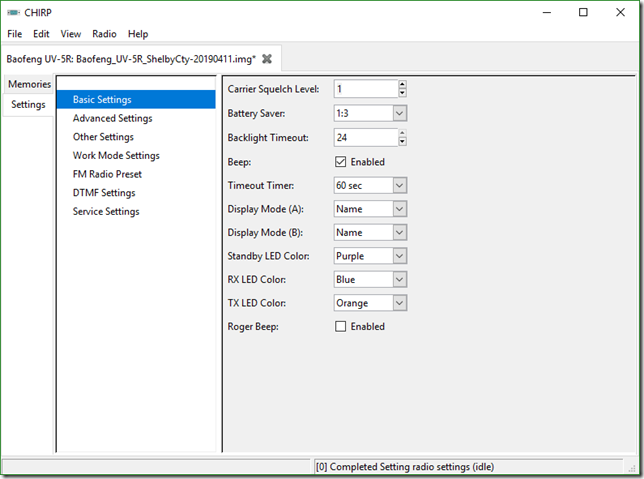Open FM Radio Preset settings
This screenshot has width=644, height=479.
click(108, 174)
